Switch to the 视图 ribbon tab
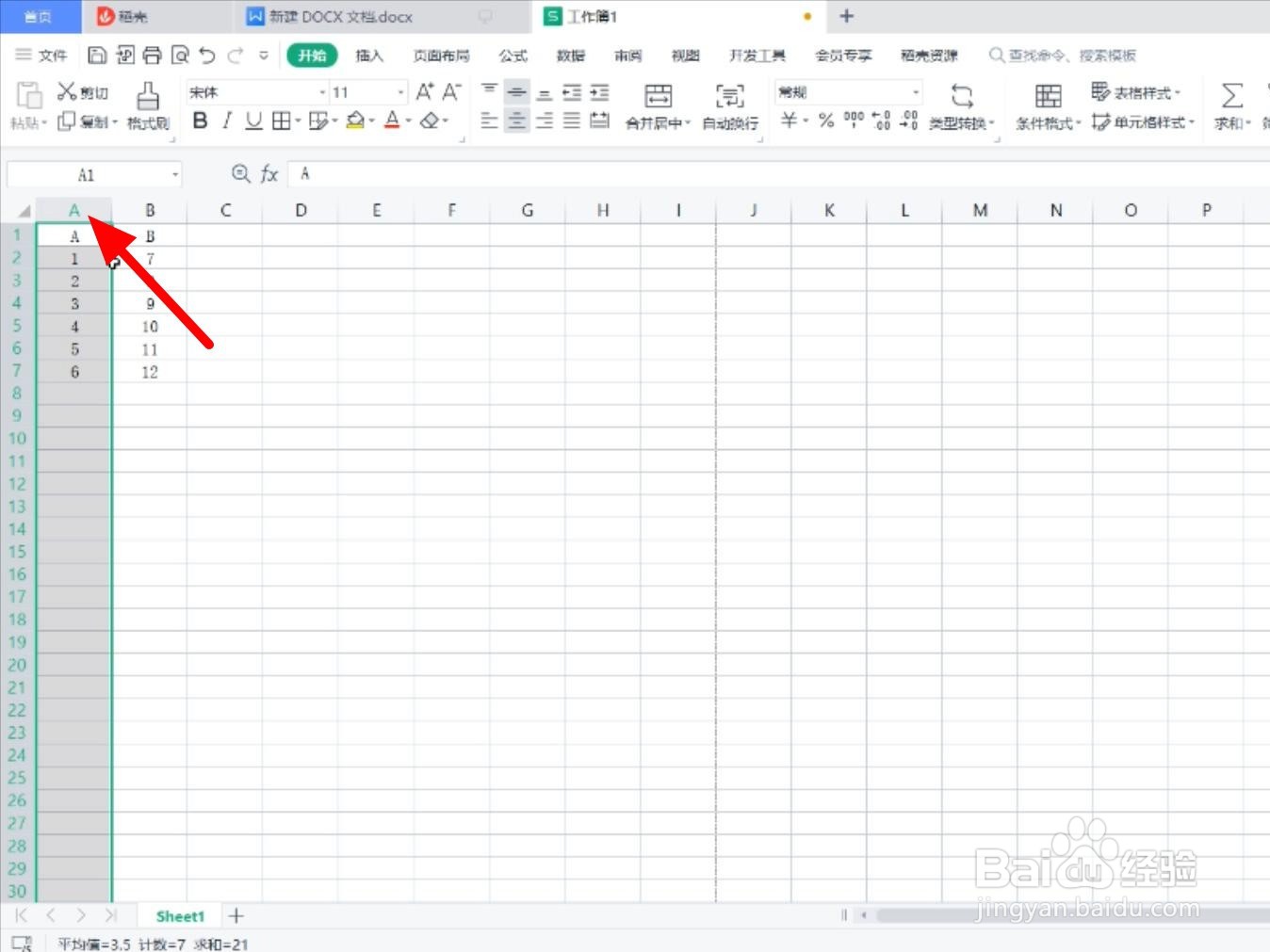The height and width of the screenshot is (952, 1270). tap(686, 56)
